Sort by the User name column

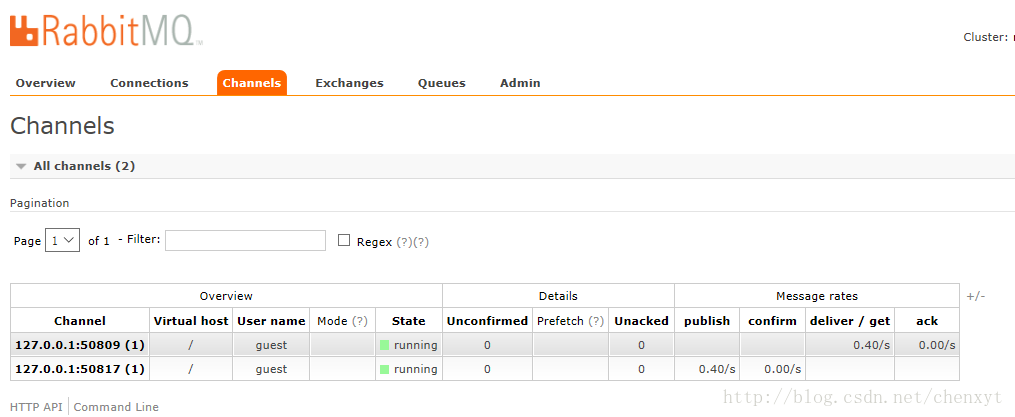[271, 321]
